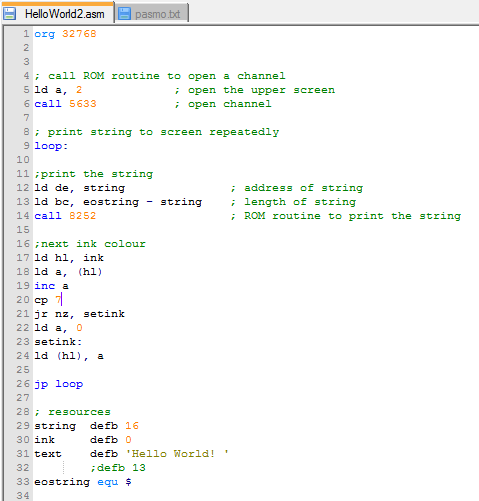The width and height of the screenshot is (479, 501).
Task: Click the 'loop:' label on line 9
Action: [51, 146]
